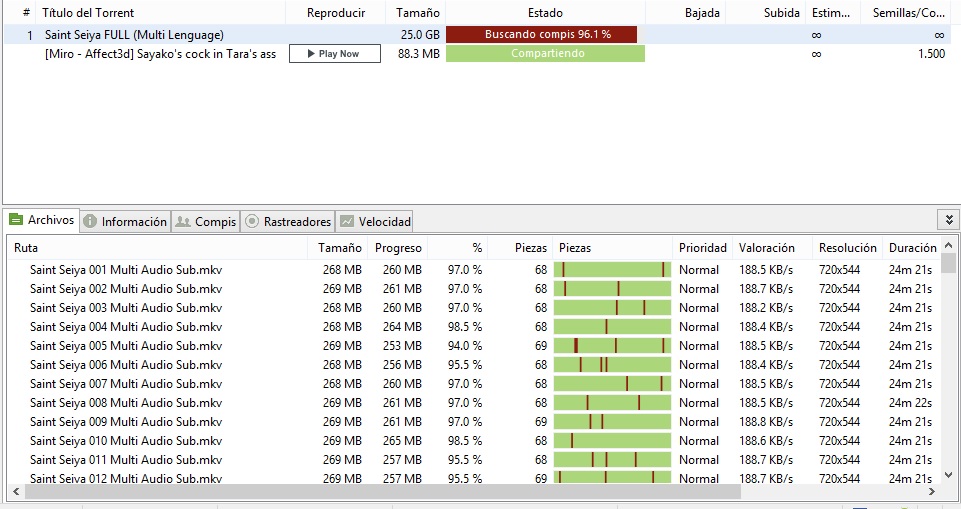The height and width of the screenshot is (509, 961).
Task: Click the file list down scroll arrow
Action: coord(948,475)
